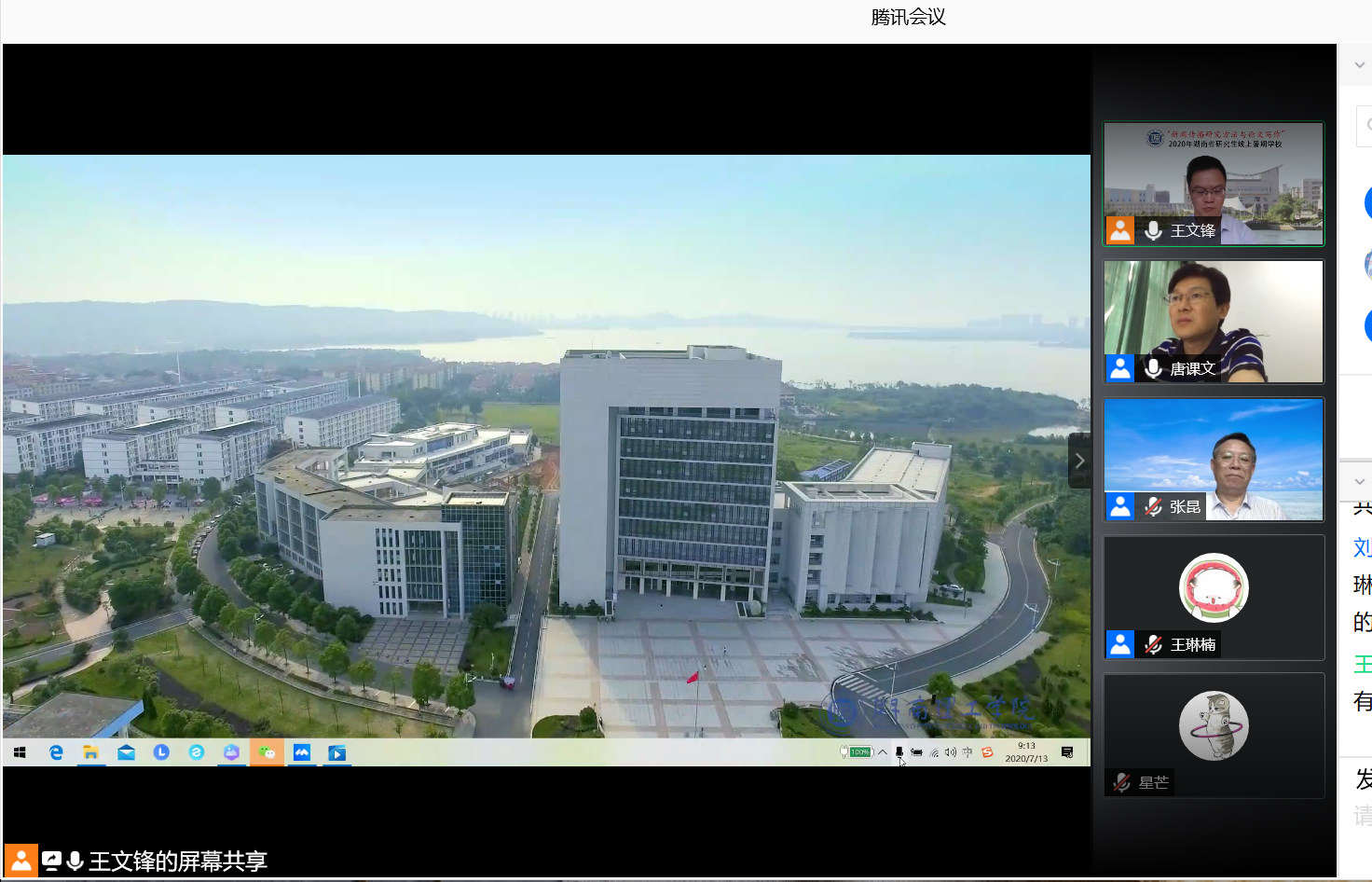Click the microphone icon beside 王文锋

pos(1153,230)
